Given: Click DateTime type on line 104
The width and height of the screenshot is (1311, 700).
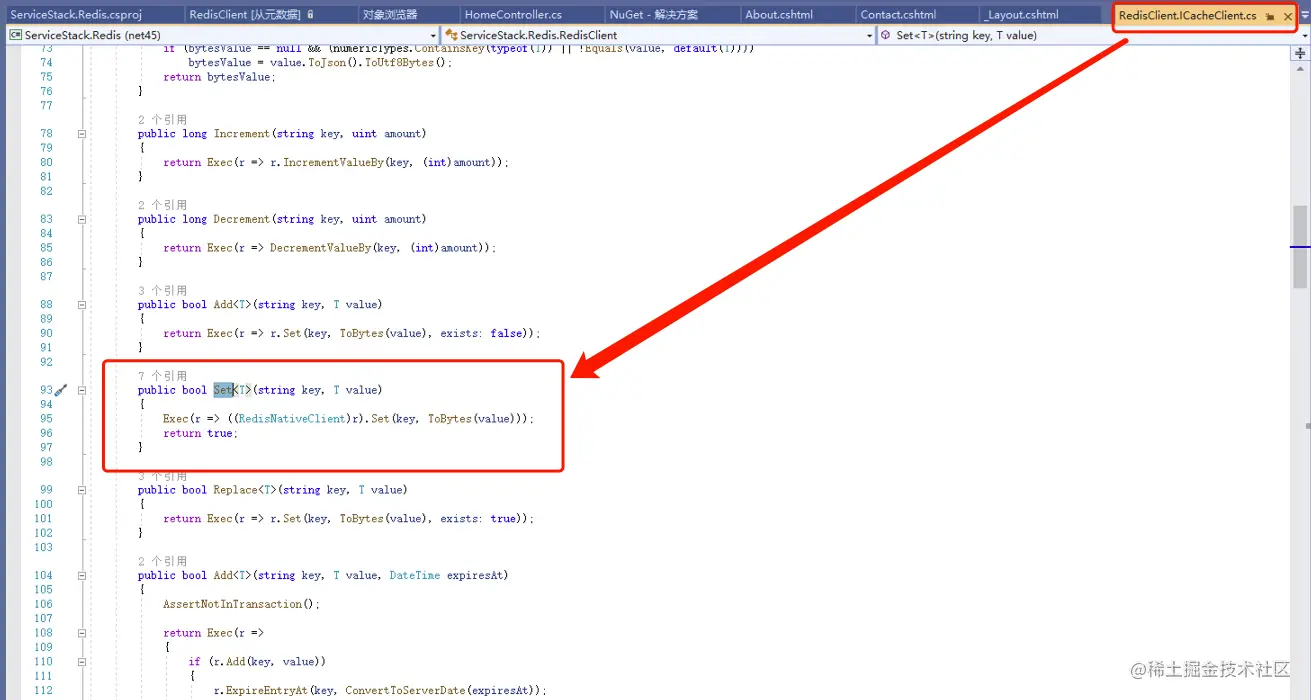Looking at the screenshot, I should (414, 576).
